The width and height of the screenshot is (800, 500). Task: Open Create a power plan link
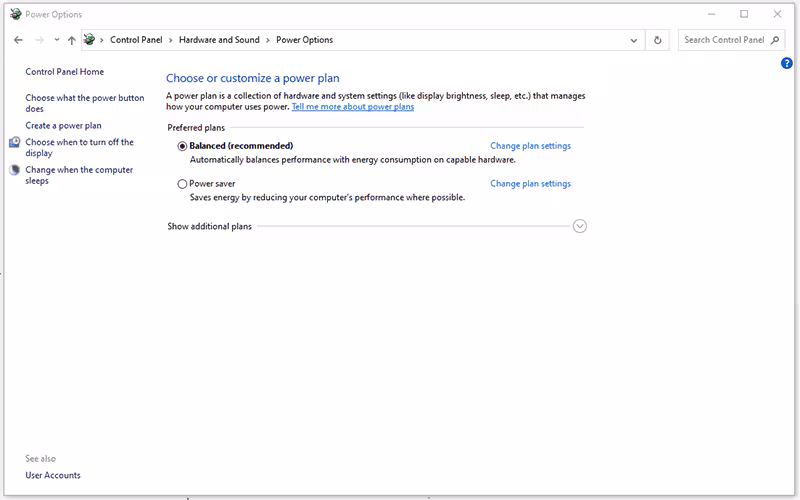(63, 126)
